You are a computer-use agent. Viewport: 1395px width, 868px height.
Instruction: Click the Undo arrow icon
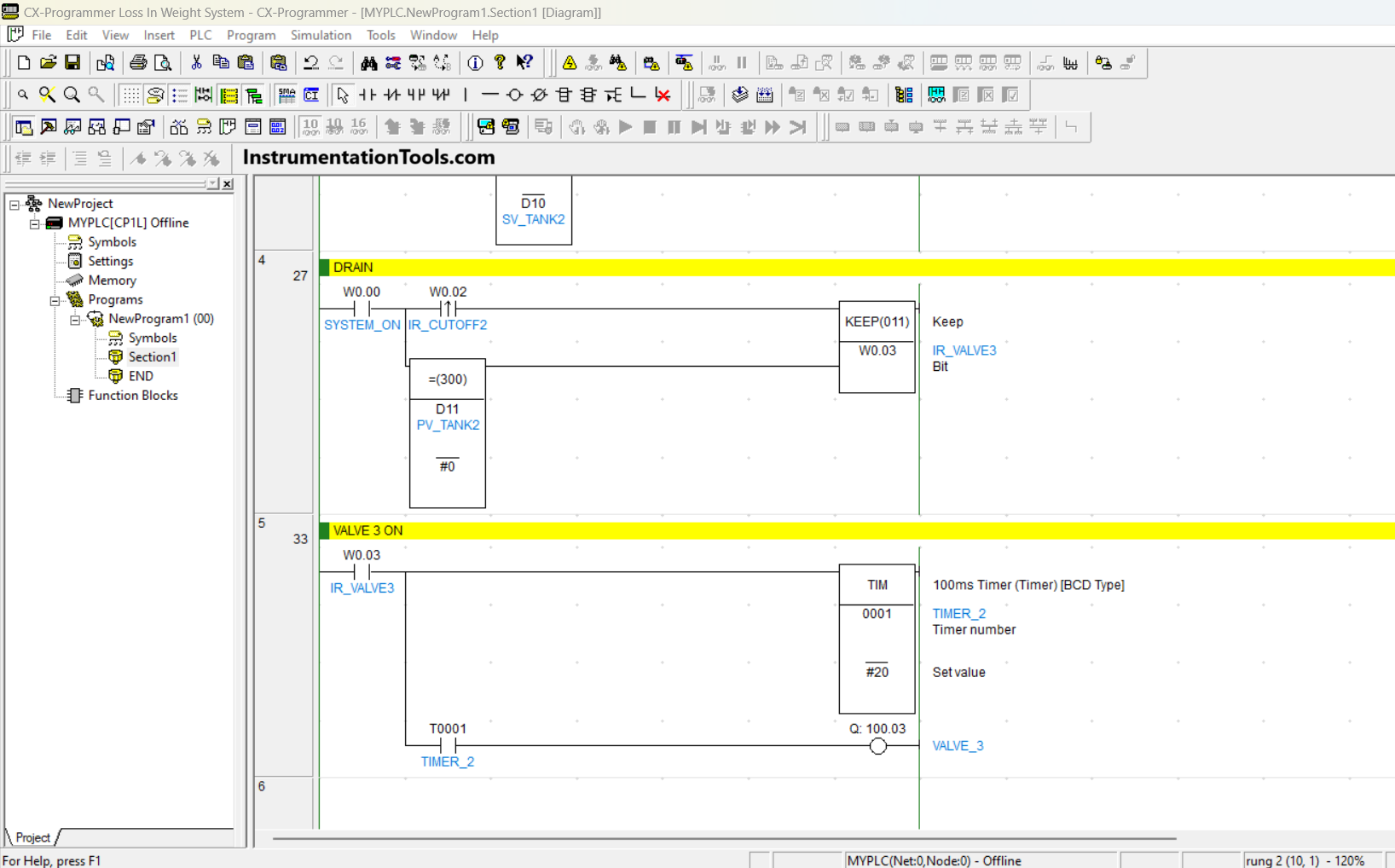coord(311,62)
